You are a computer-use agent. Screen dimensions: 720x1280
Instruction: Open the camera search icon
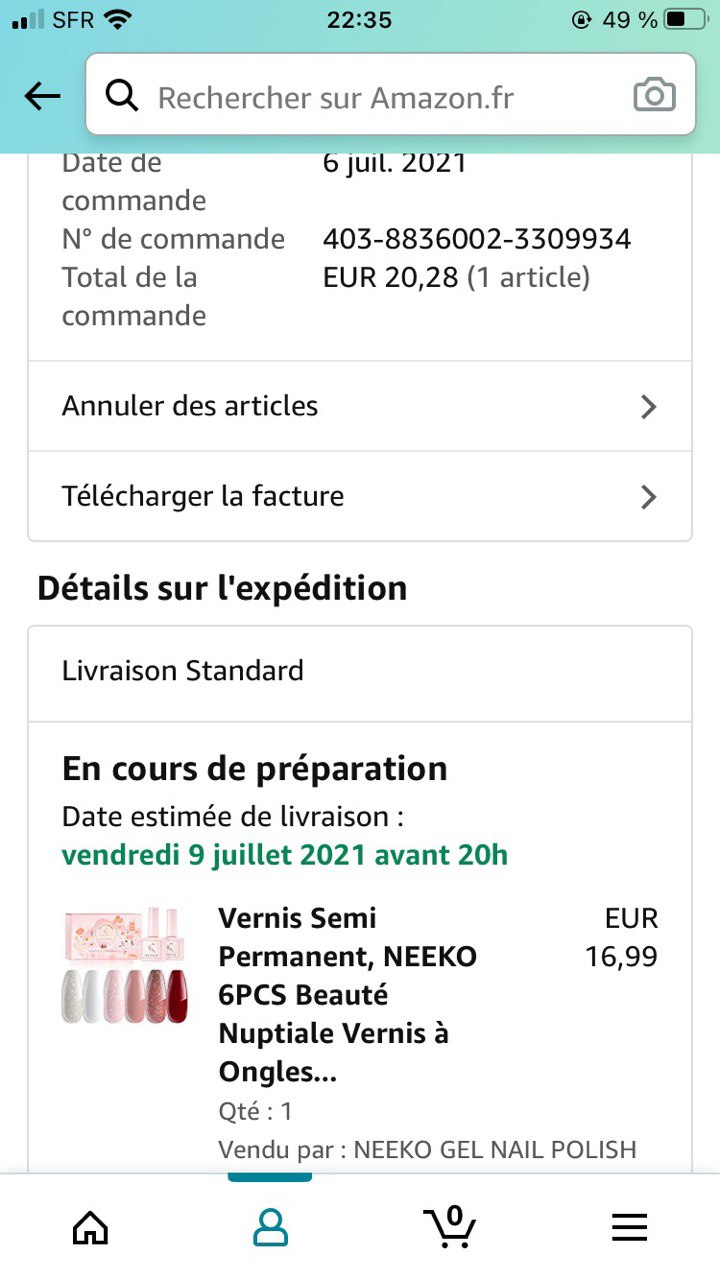[x=654, y=96]
